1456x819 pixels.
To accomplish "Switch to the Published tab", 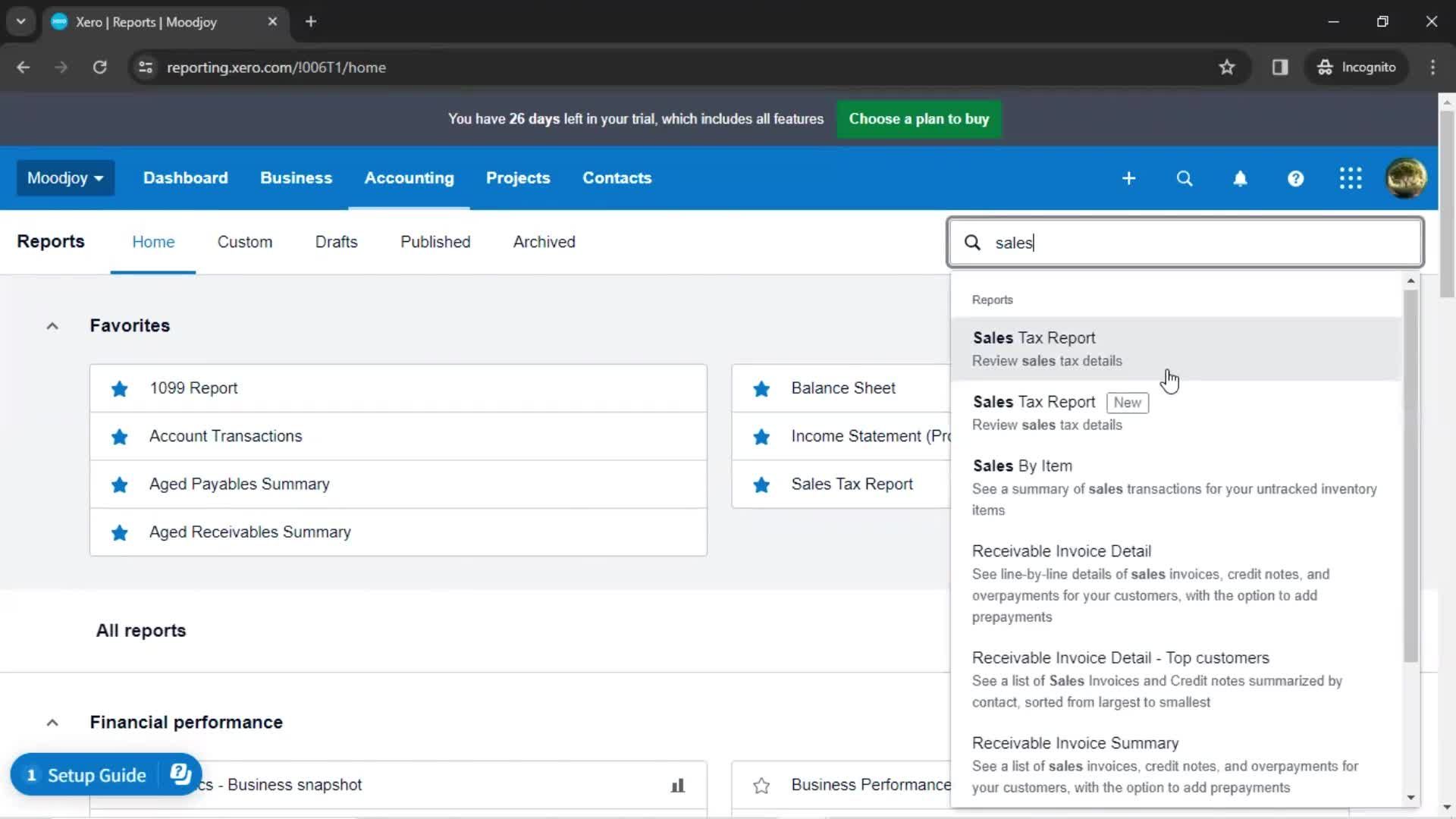I will coord(435,242).
